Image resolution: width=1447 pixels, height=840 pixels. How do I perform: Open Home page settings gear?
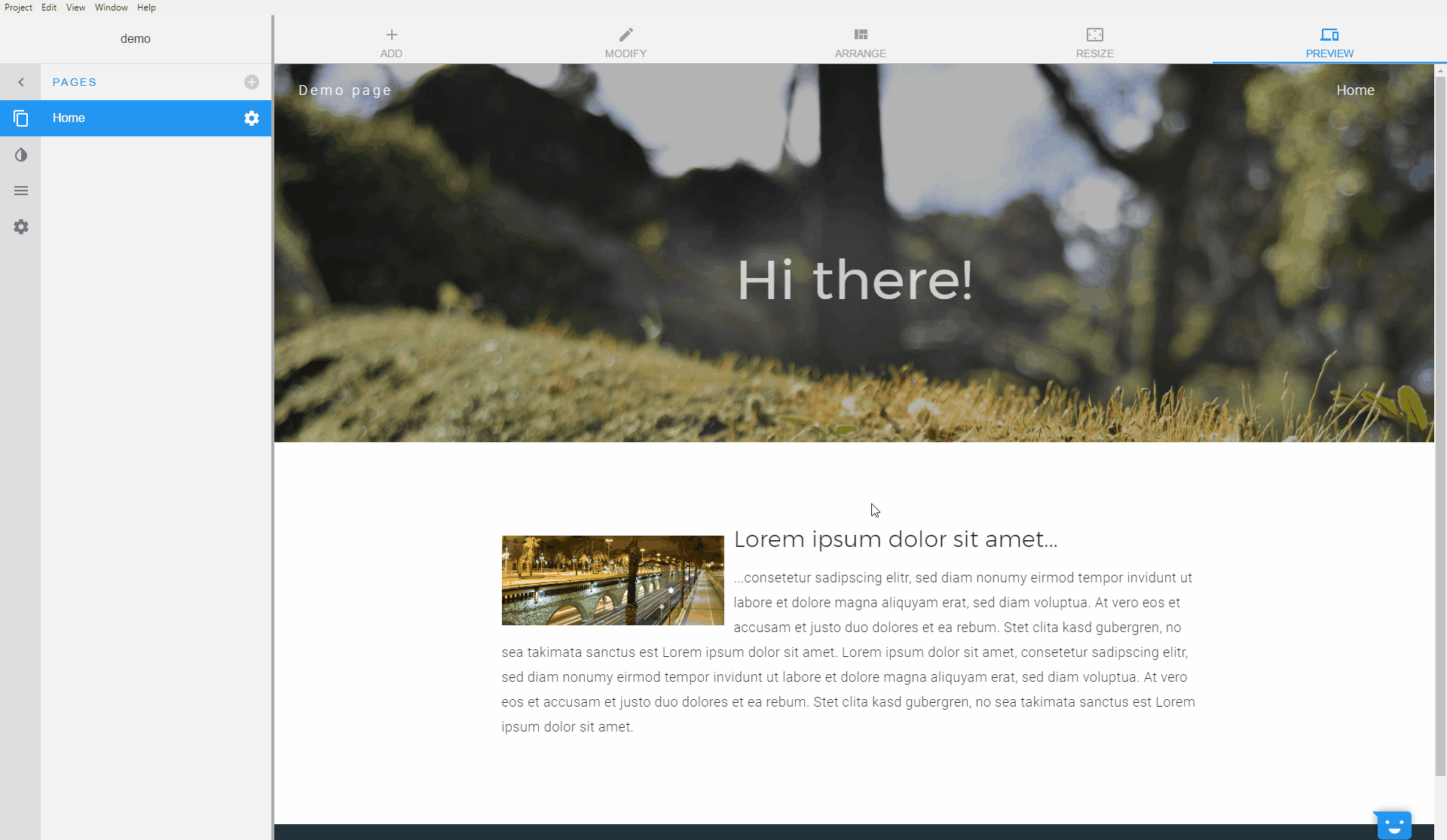(252, 118)
